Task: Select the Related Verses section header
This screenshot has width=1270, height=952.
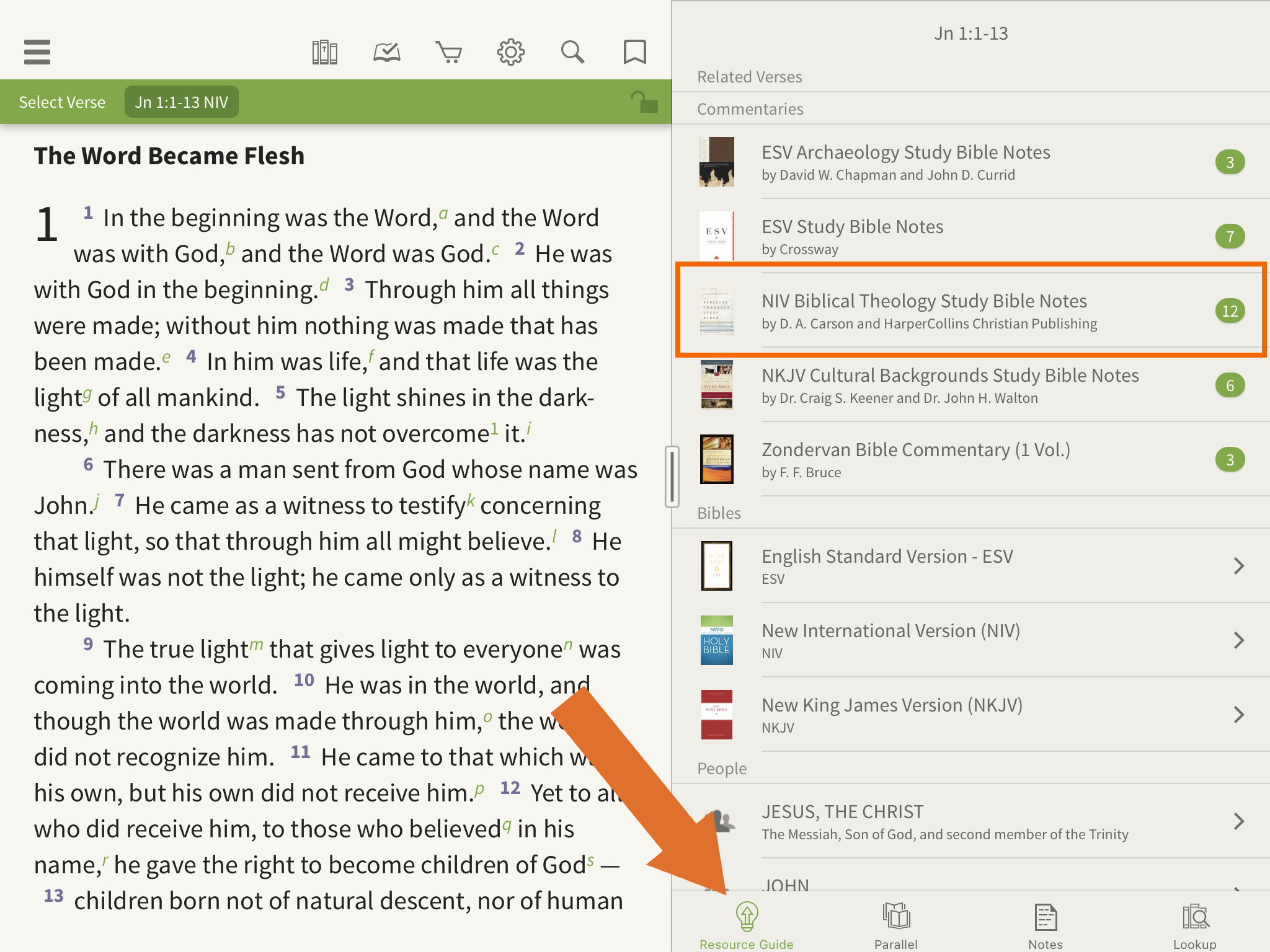Action: 749,77
